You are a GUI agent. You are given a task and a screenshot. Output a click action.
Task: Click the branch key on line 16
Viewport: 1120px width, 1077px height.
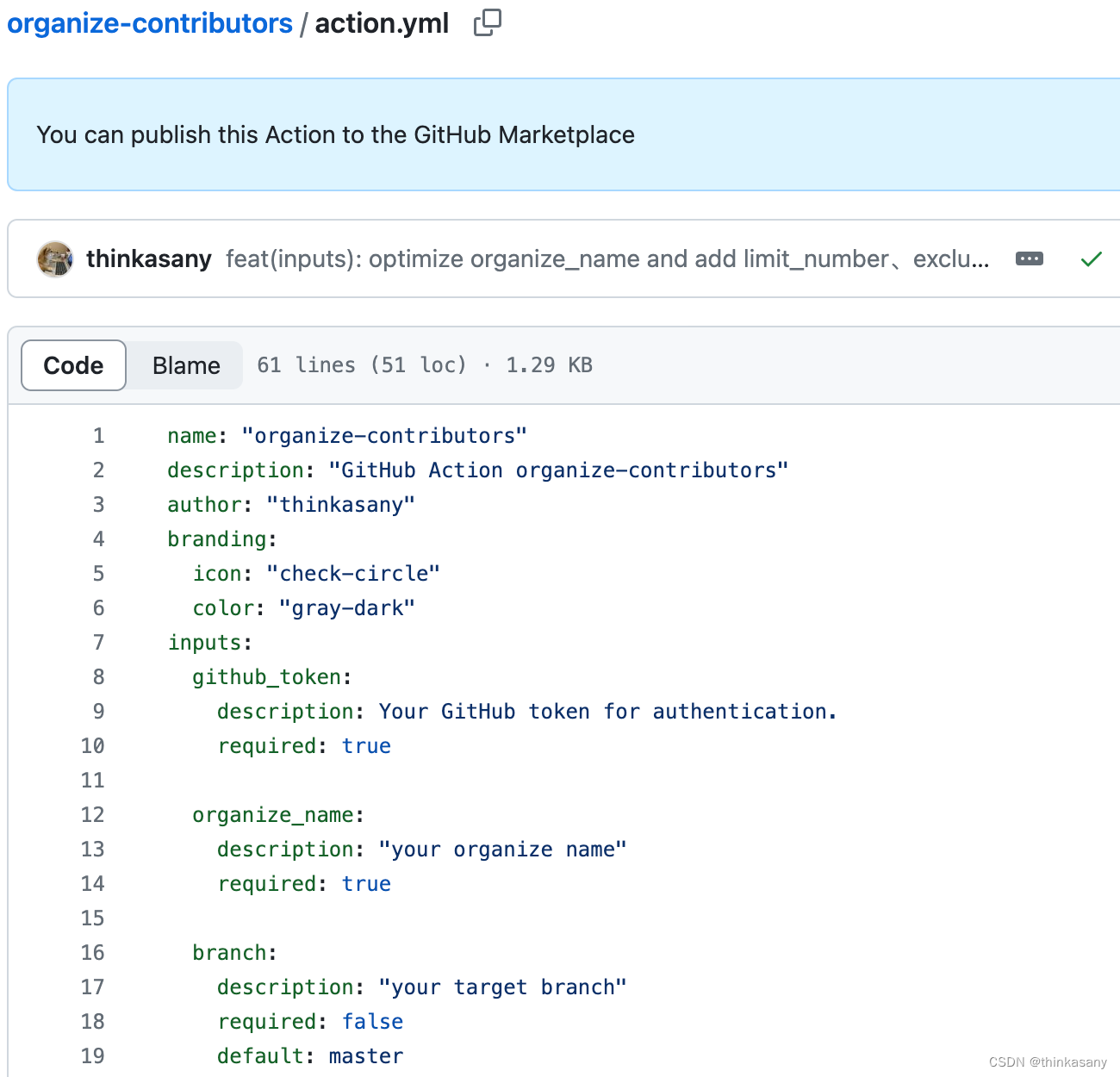pyautogui.click(x=229, y=953)
